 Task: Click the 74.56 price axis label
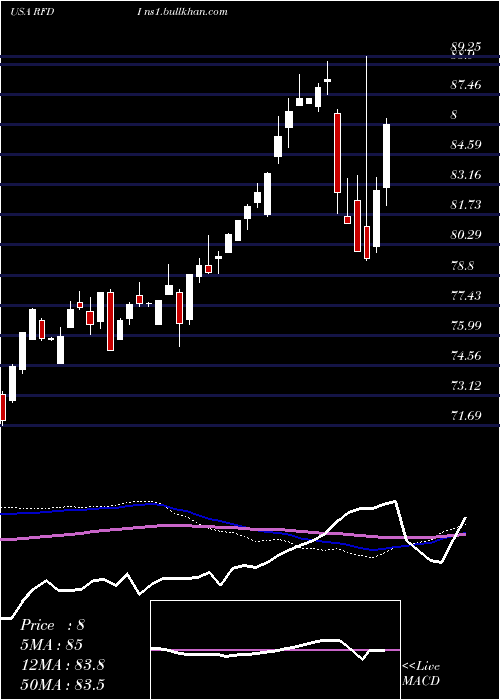tap(466, 356)
